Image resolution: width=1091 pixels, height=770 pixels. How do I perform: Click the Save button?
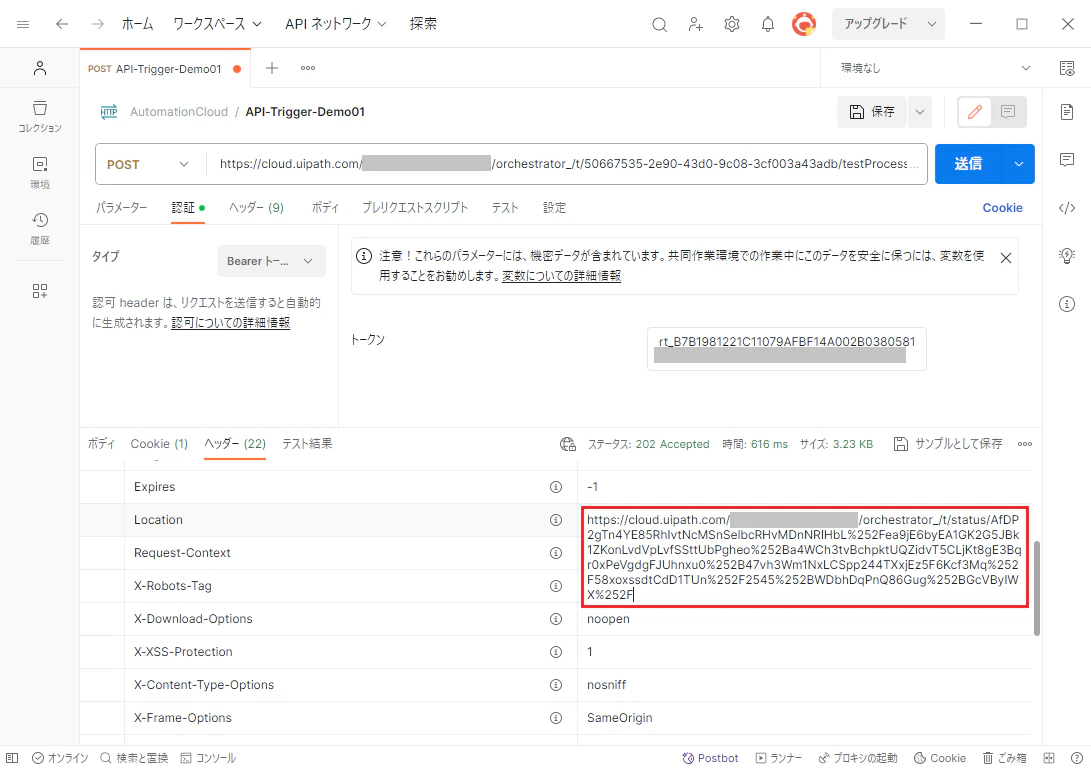tap(873, 112)
